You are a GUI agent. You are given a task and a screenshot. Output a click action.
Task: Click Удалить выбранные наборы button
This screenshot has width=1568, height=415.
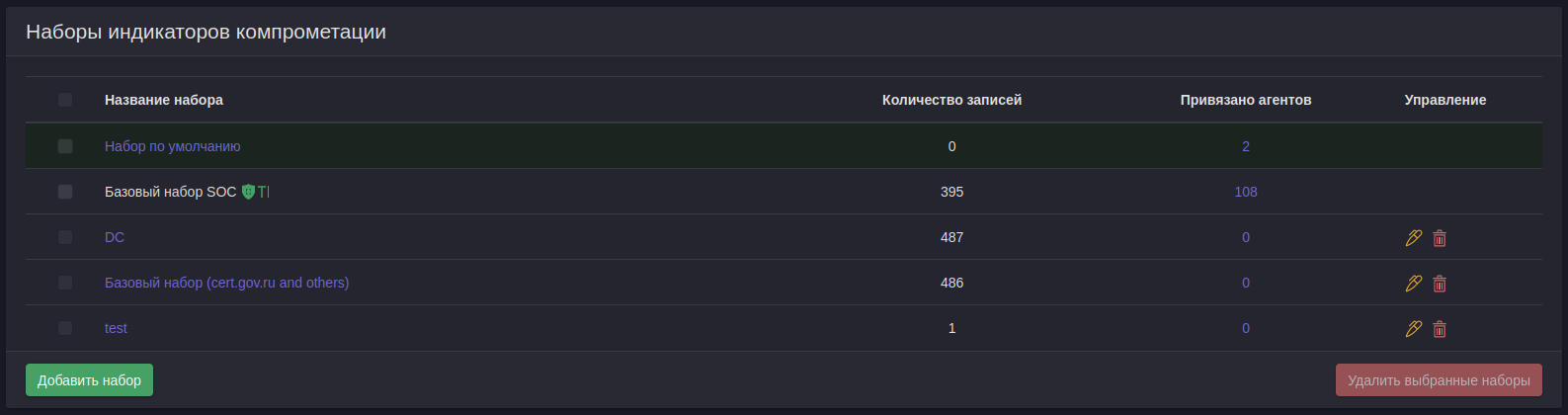pyautogui.click(x=1438, y=380)
